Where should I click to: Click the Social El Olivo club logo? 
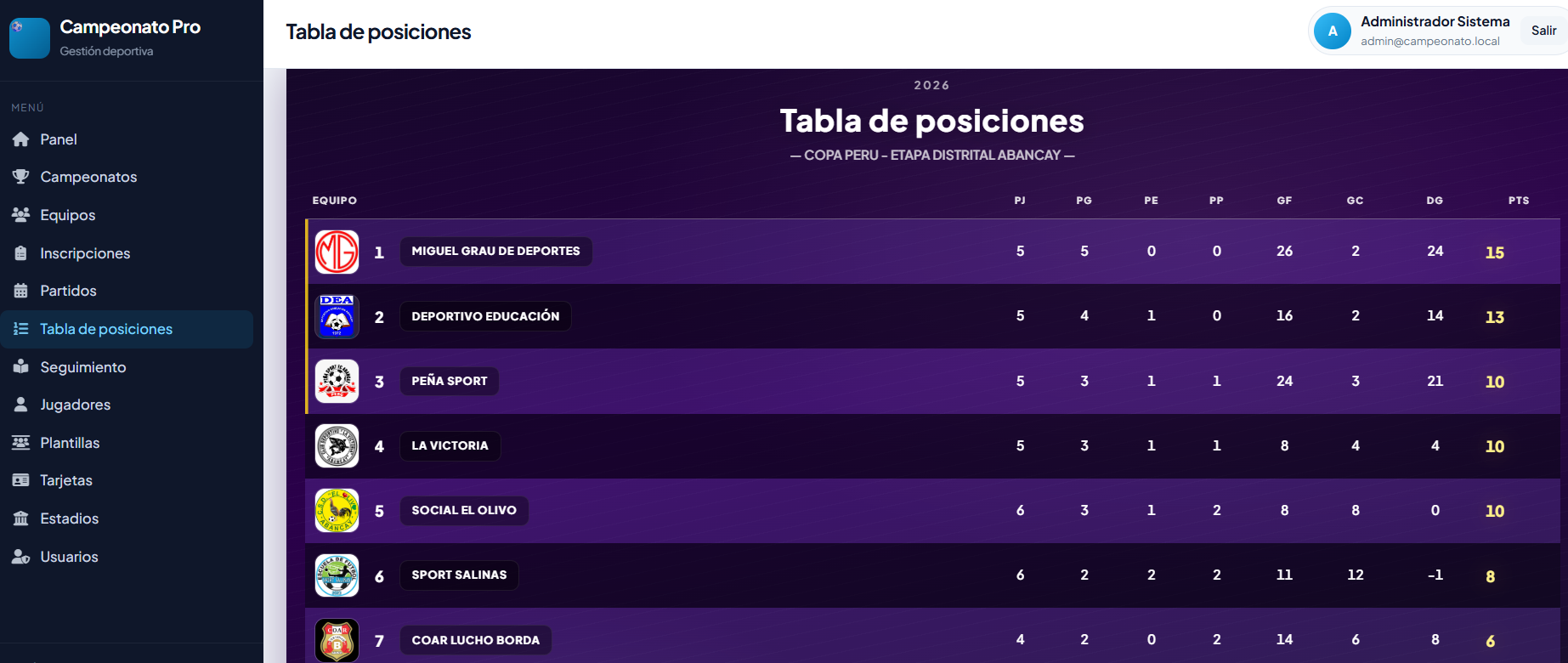pos(337,510)
